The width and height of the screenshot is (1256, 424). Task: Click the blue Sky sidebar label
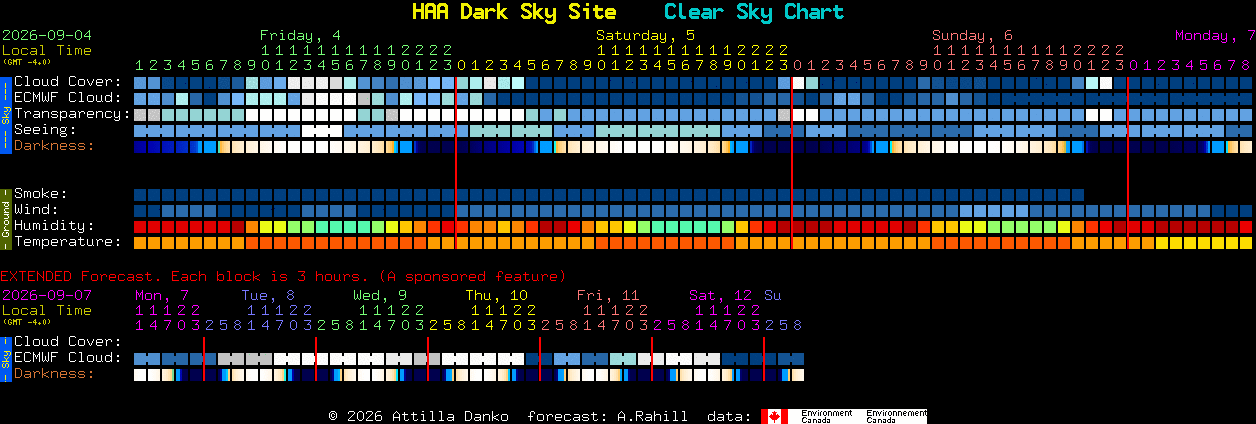tap(5, 113)
